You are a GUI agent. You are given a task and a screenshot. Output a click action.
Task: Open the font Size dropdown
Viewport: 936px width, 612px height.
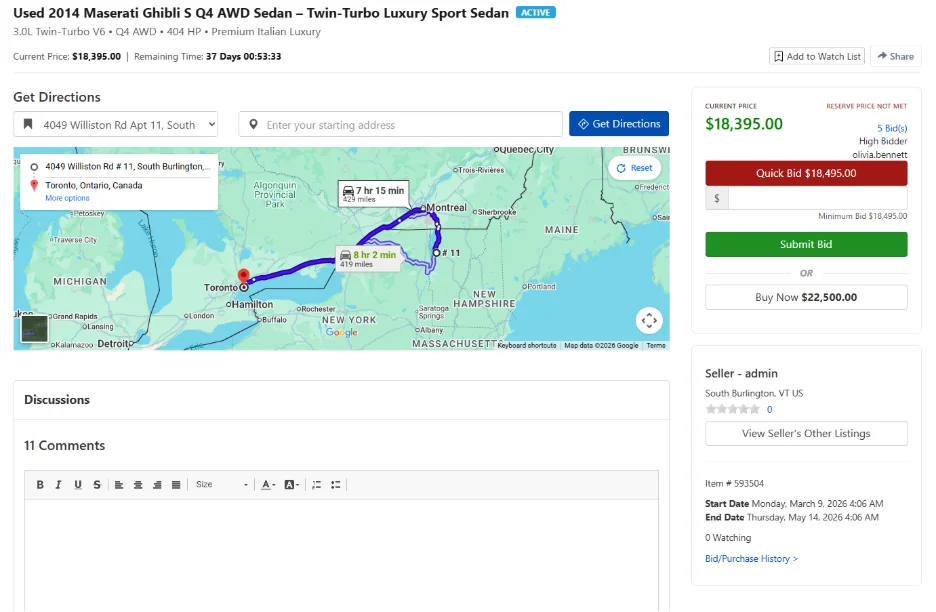point(221,485)
